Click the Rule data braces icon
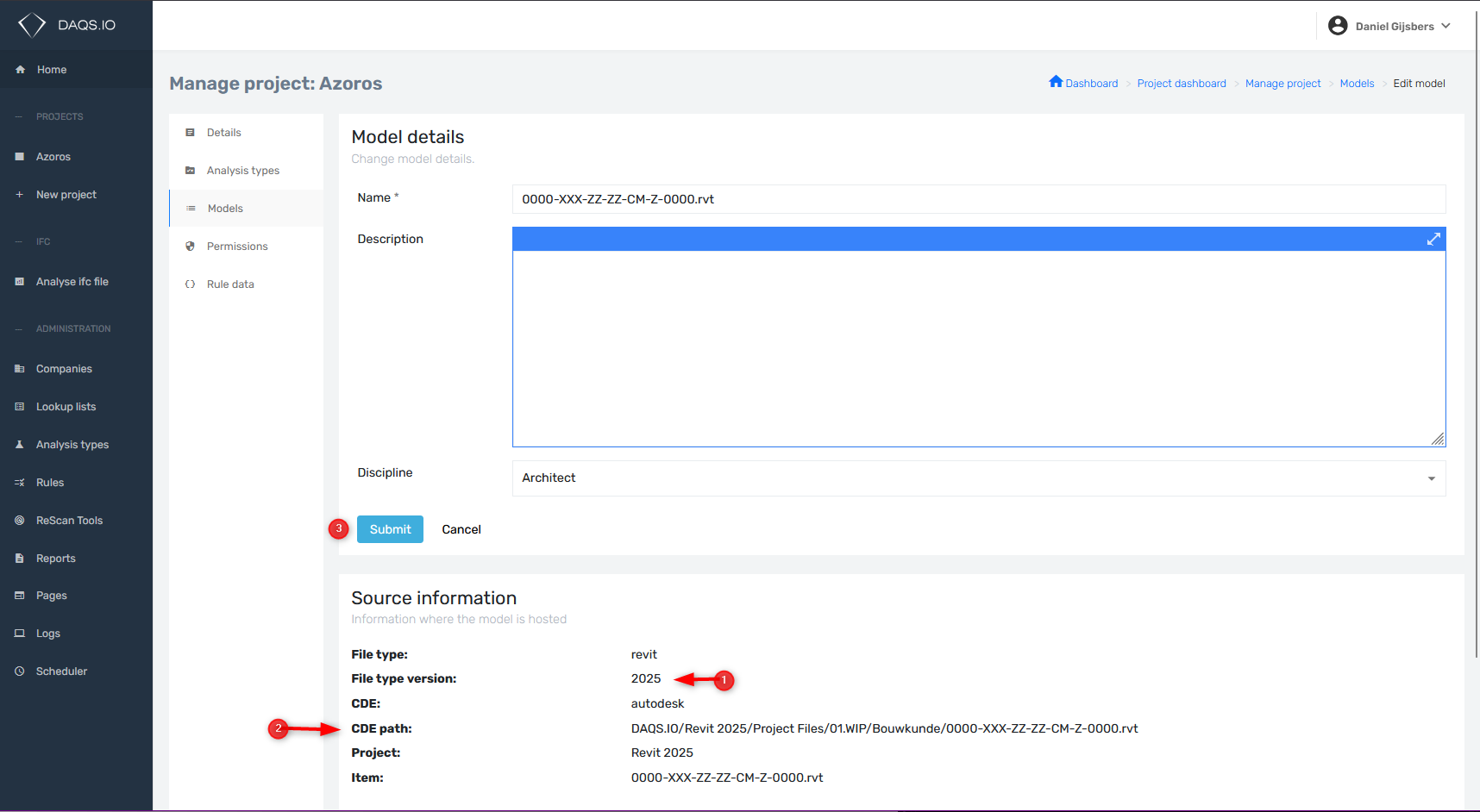Screen dimensions: 1480x812 click(190, 284)
